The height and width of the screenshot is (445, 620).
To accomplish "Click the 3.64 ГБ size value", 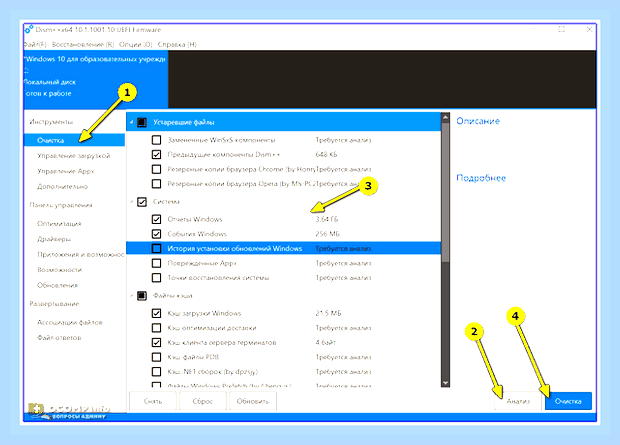I will (x=327, y=219).
